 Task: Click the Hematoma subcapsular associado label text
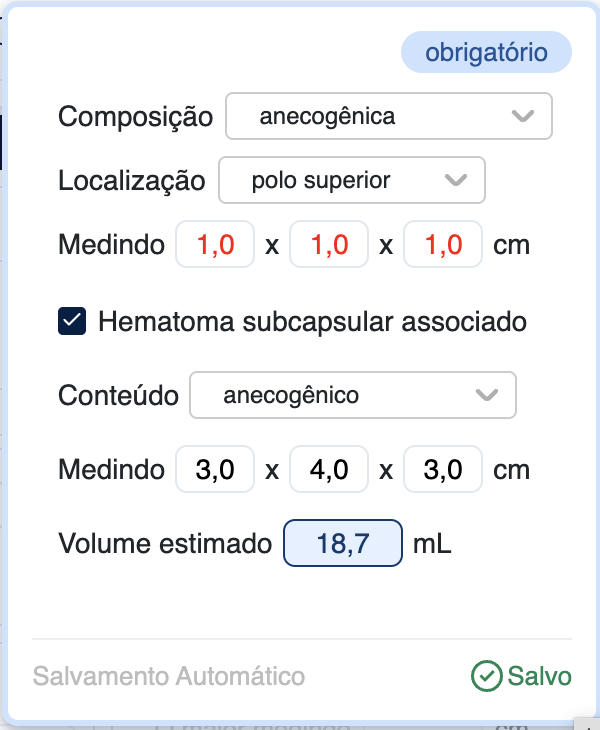(312, 322)
